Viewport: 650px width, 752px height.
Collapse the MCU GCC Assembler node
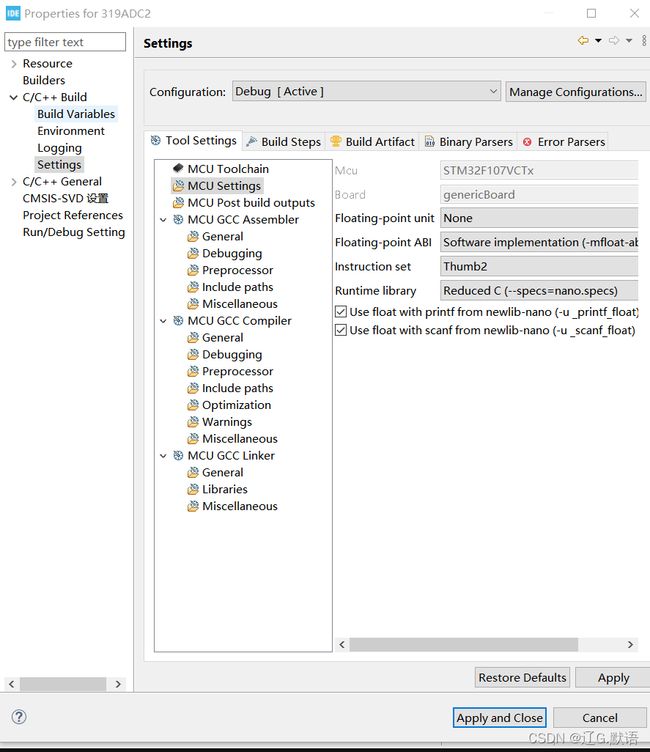(163, 220)
